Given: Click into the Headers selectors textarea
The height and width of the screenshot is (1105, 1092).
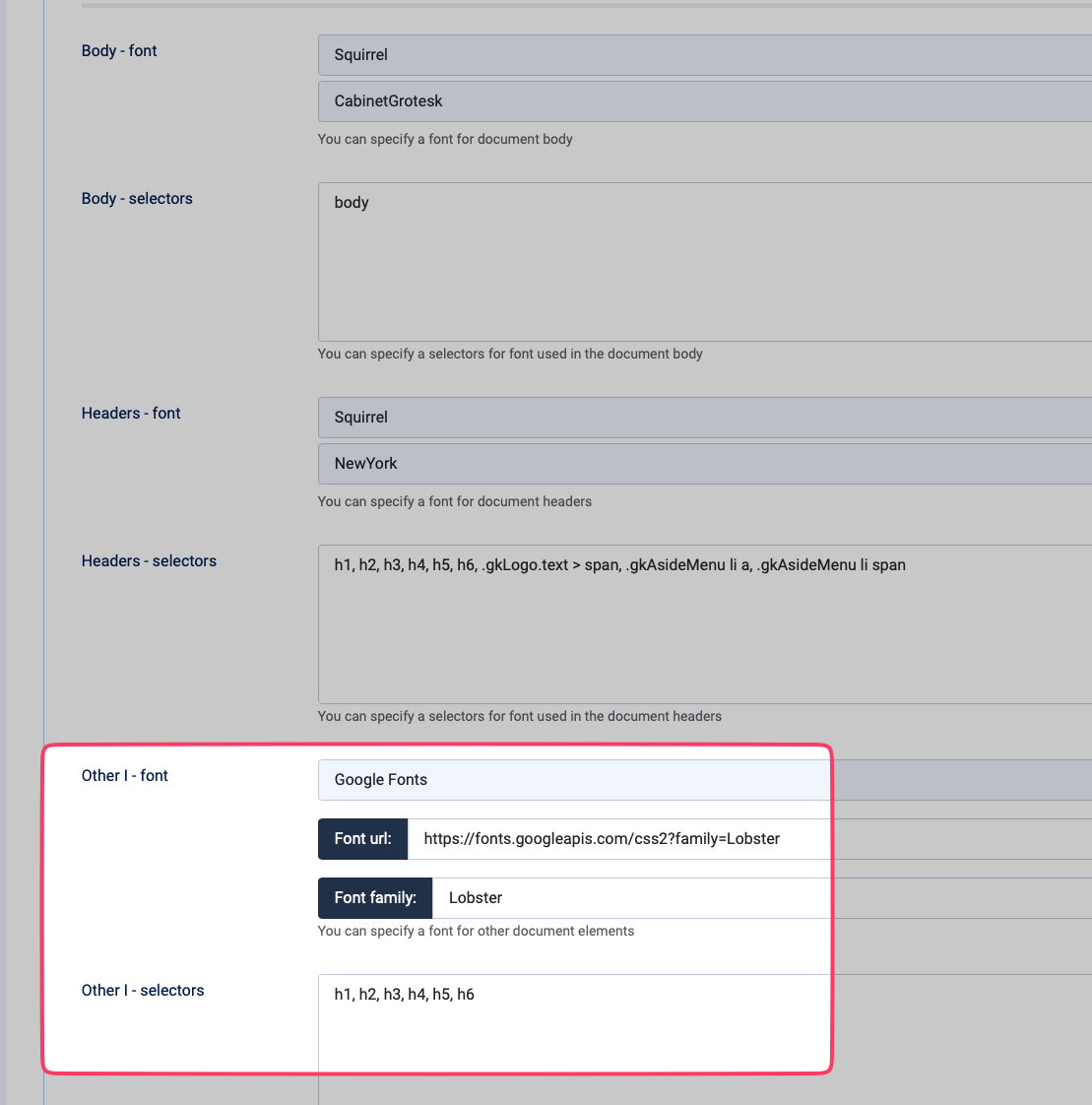Looking at the screenshot, I should pyautogui.click(x=704, y=624).
